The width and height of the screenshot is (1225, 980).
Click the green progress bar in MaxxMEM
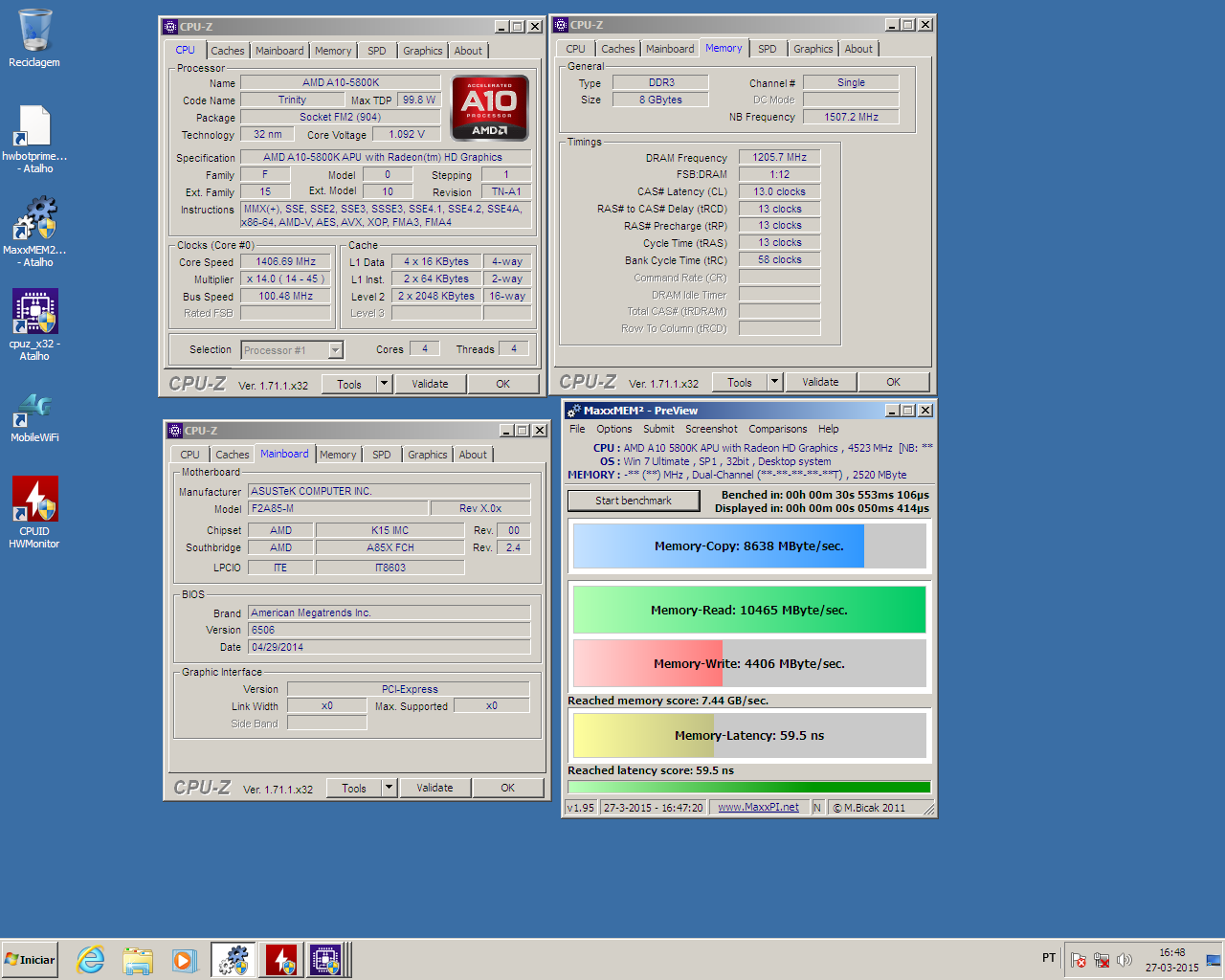pos(749,788)
